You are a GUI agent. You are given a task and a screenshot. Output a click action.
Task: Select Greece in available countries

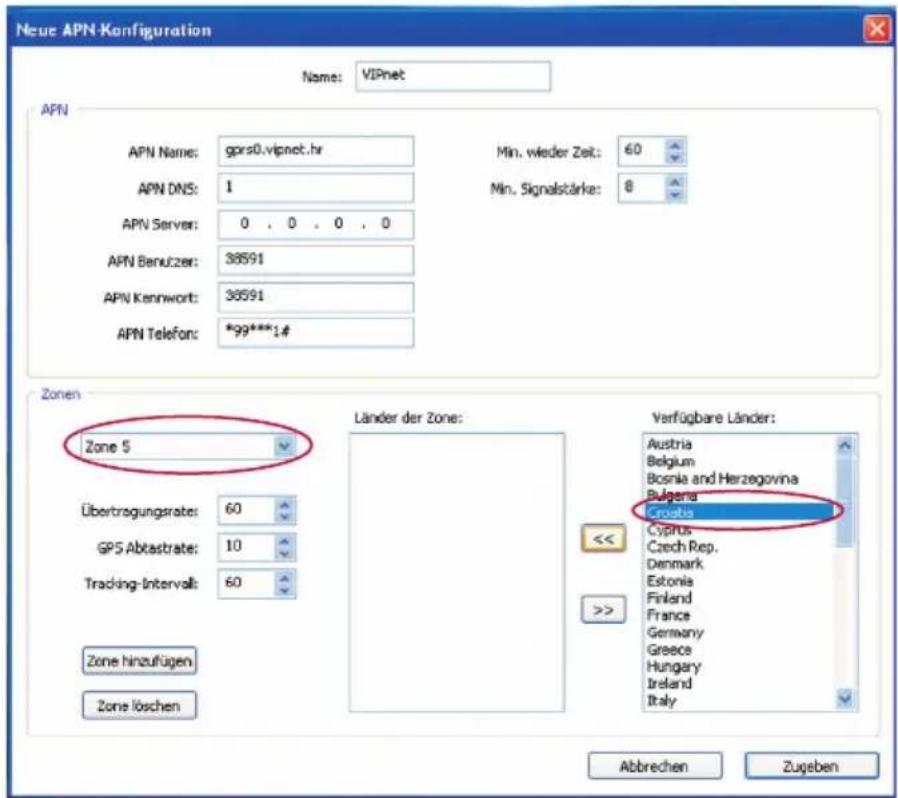(669, 650)
